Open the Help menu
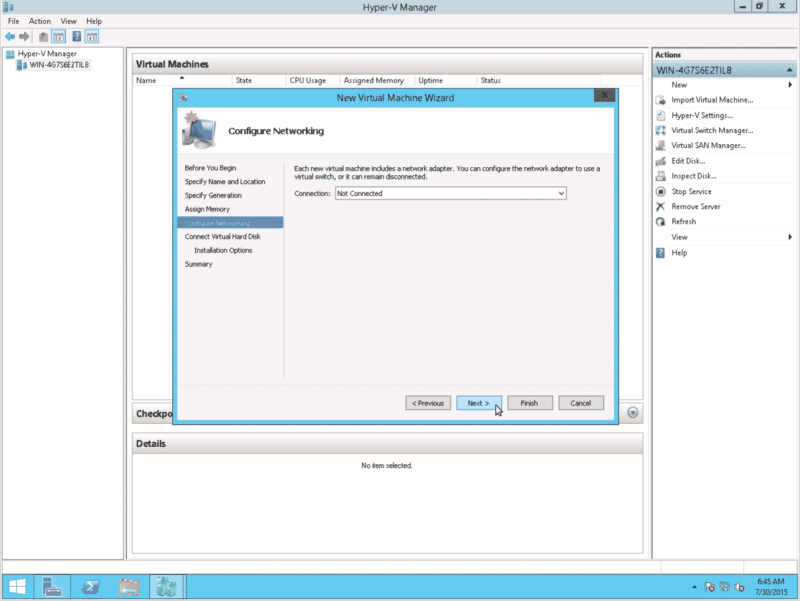The image size is (800, 601). tap(93, 20)
